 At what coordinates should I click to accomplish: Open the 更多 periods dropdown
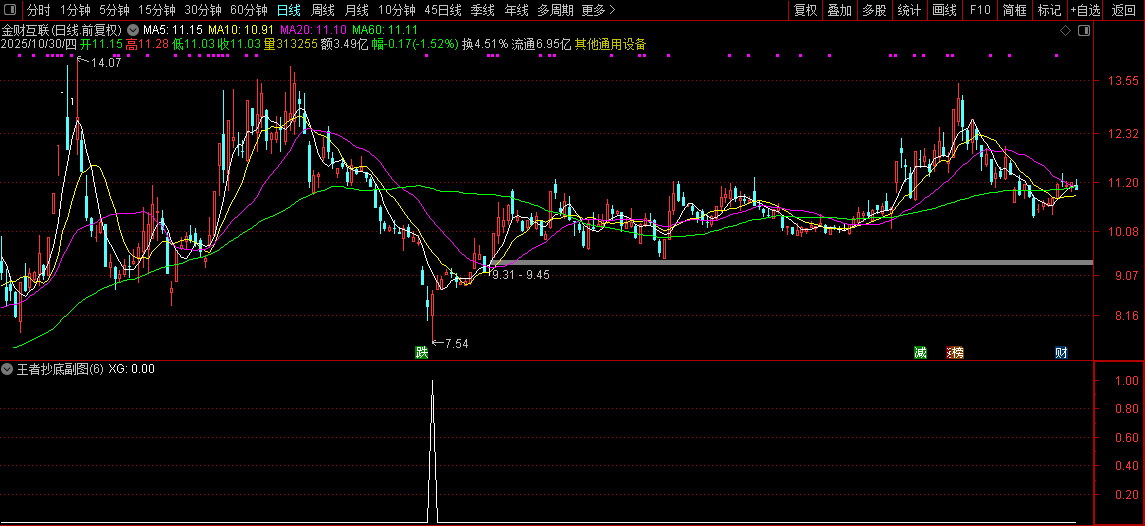599,10
